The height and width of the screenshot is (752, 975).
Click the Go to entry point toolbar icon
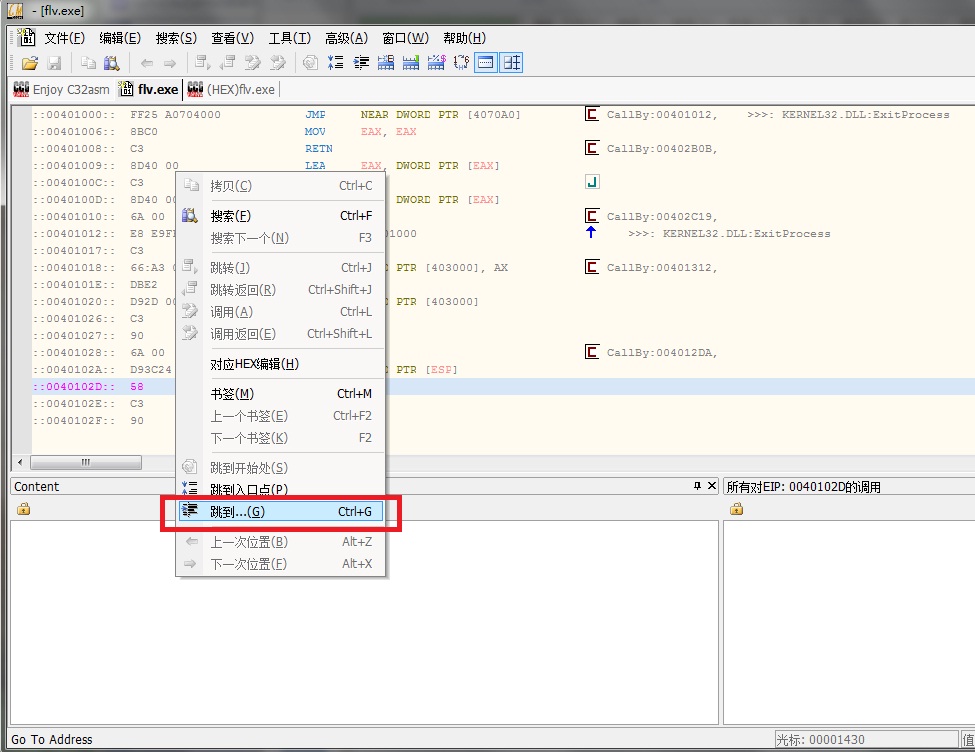pos(336,63)
